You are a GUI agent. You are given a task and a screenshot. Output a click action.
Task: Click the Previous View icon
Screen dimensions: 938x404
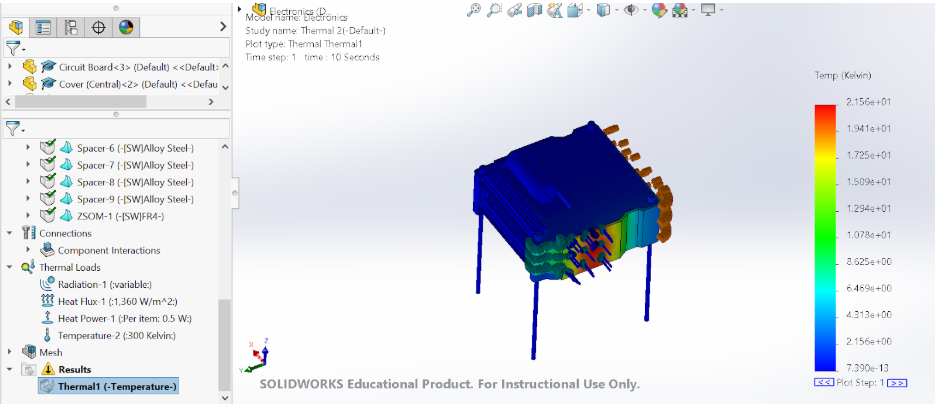514,10
